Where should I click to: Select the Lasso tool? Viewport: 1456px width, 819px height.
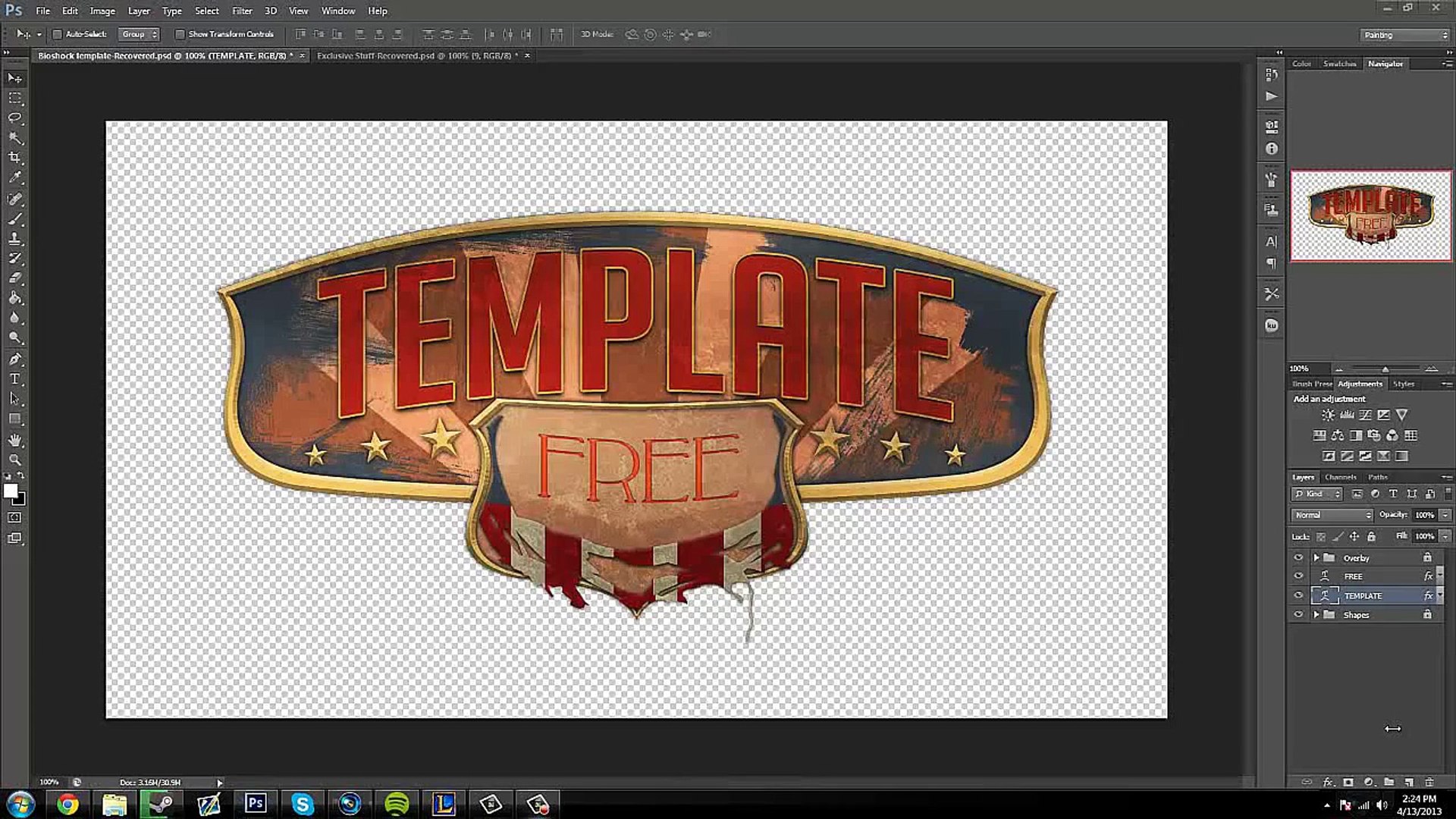14,118
